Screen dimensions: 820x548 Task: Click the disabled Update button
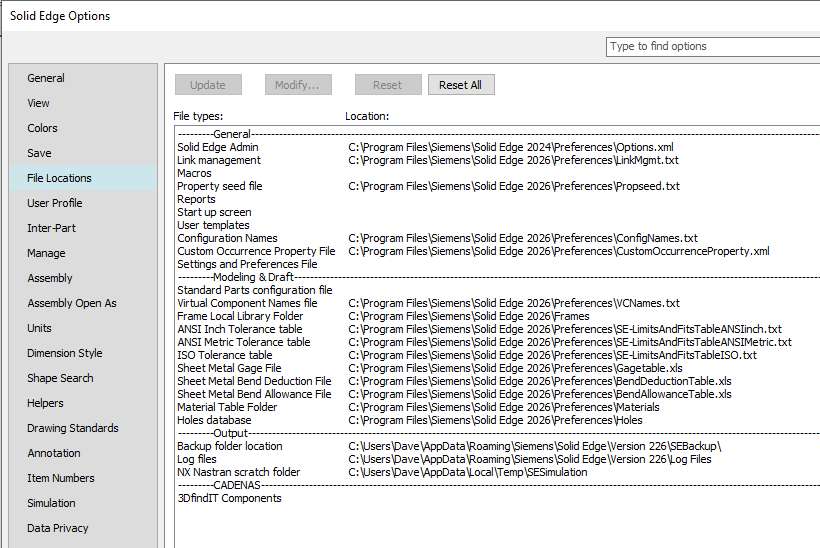pos(208,85)
